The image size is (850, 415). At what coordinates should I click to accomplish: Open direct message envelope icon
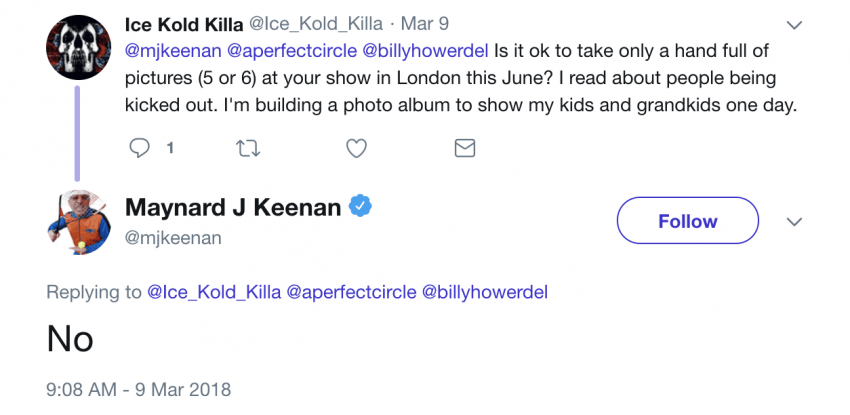[x=464, y=149]
